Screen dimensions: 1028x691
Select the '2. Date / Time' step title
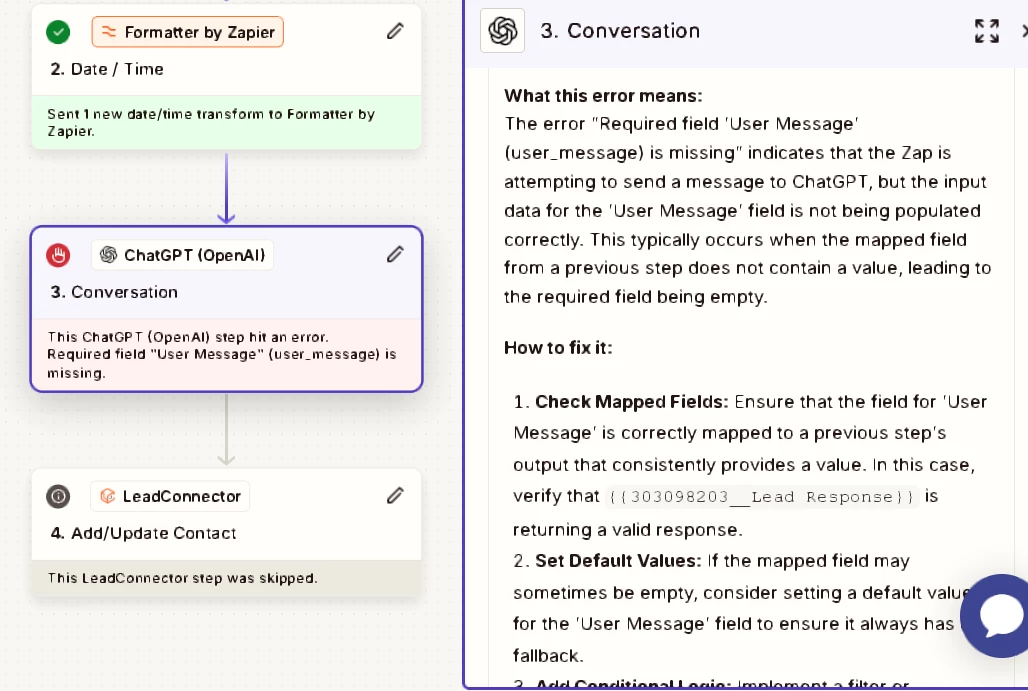(107, 69)
